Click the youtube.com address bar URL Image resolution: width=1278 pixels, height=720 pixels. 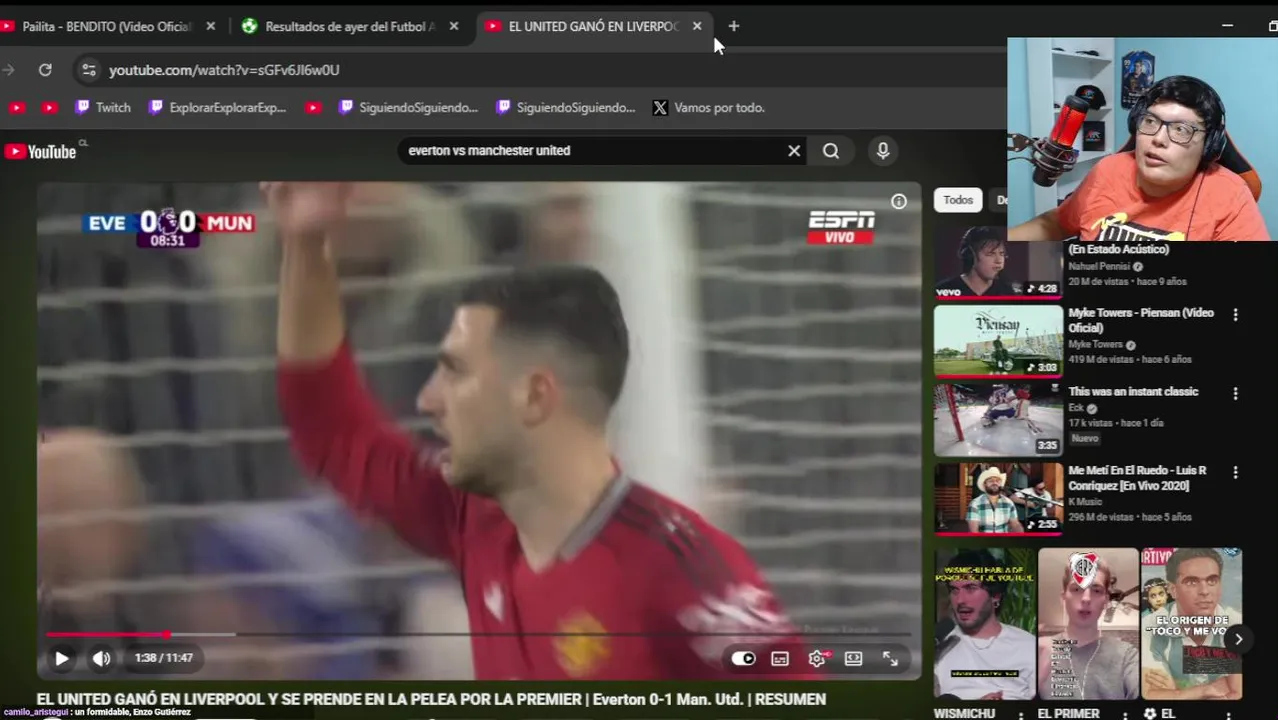click(224, 70)
